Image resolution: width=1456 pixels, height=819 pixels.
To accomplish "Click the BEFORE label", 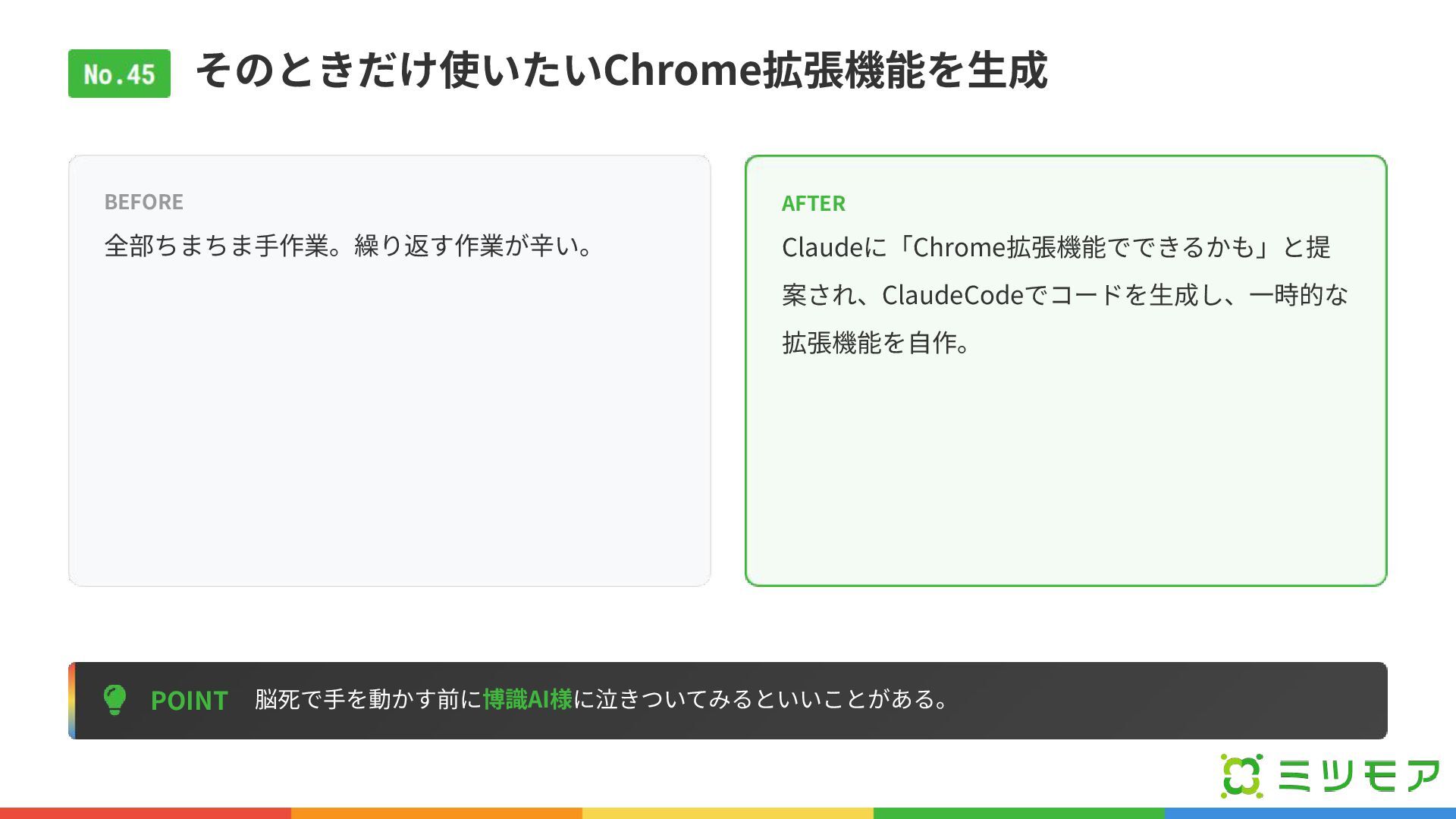I will [144, 202].
